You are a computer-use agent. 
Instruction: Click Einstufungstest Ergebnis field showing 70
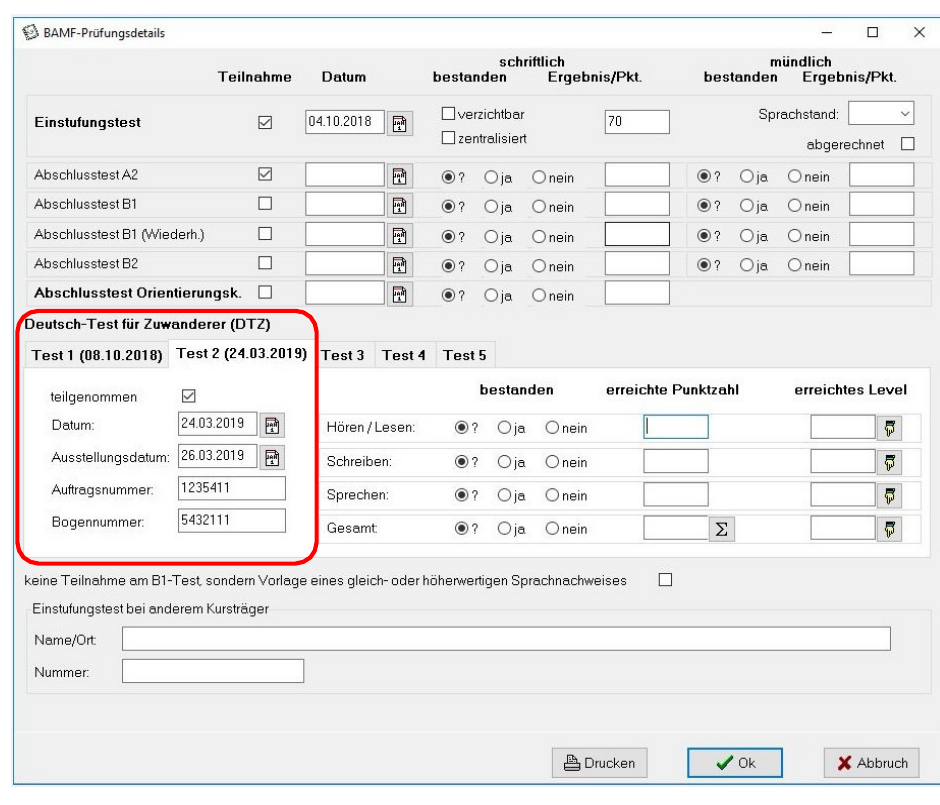click(x=637, y=122)
